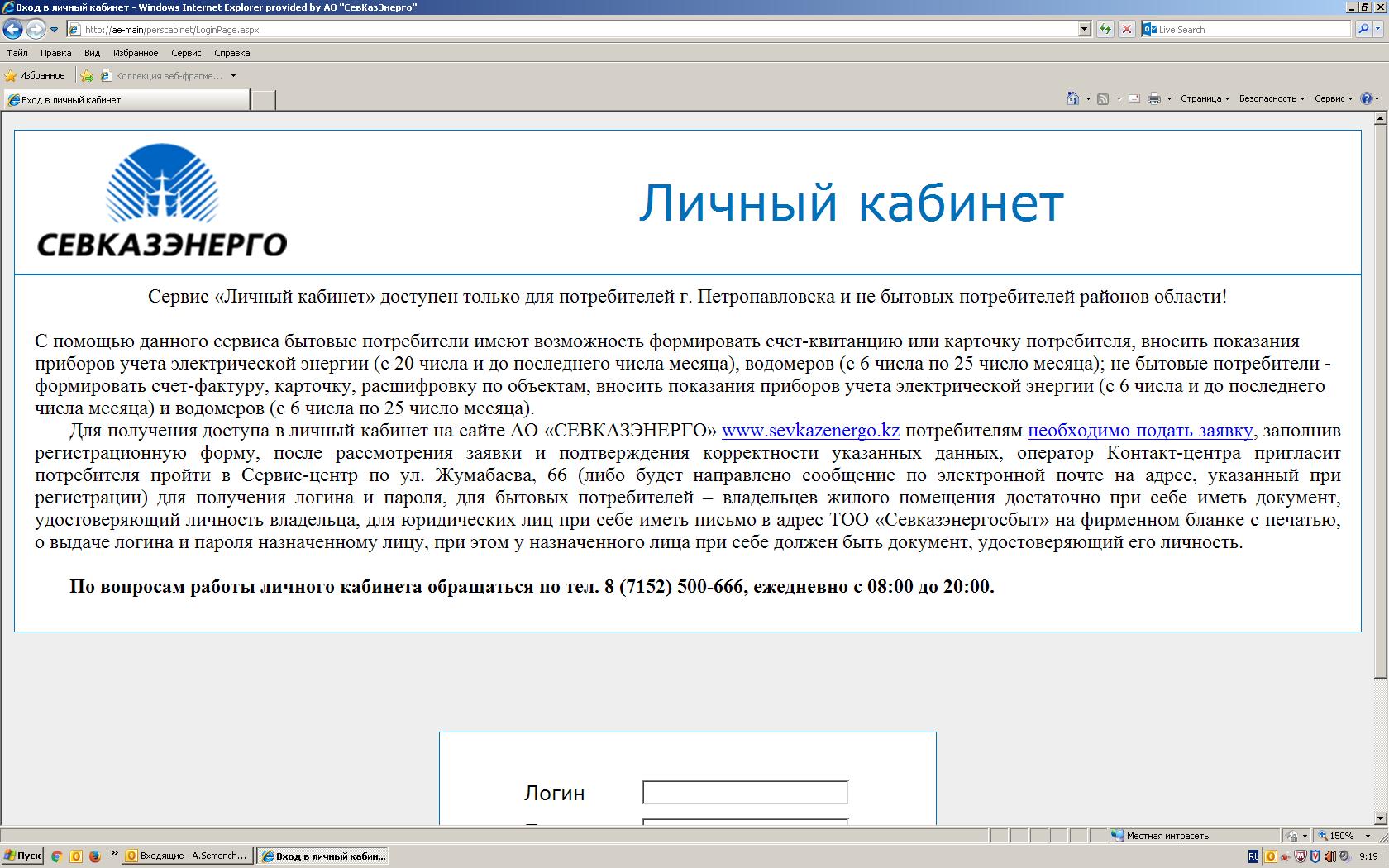The height and width of the screenshot is (868, 1389).
Task: Click the Севказэнерго logo image
Action: [x=162, y=200]
